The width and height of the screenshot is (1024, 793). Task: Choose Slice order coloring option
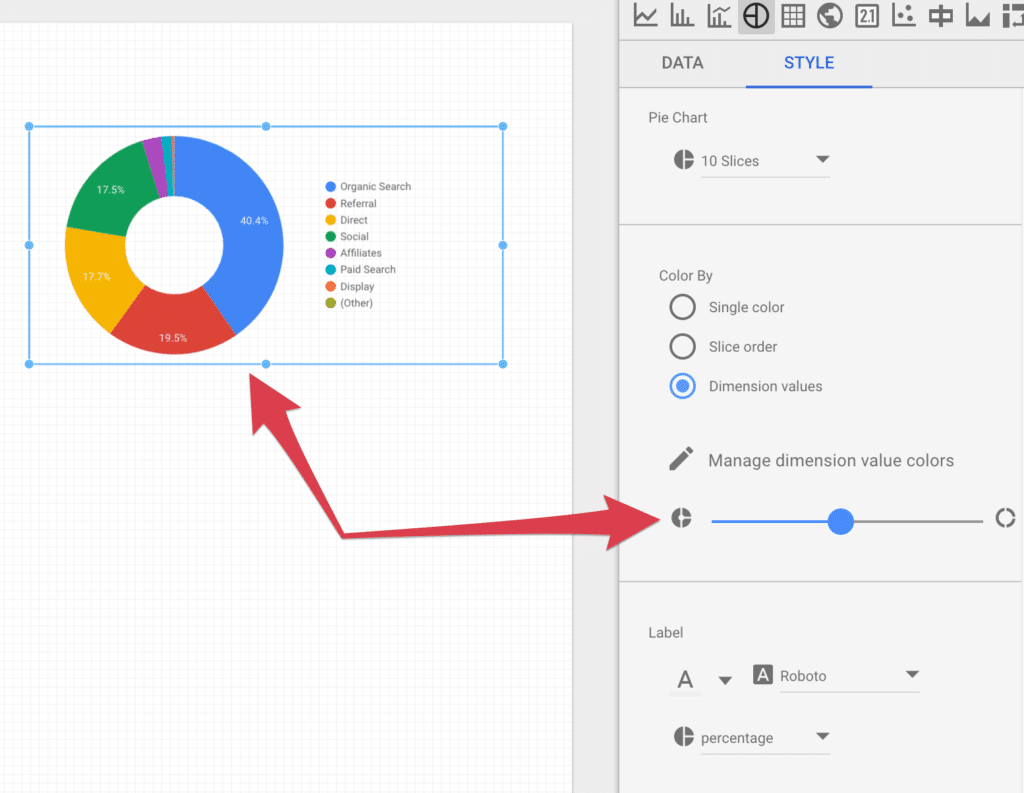tap(682, 346)
